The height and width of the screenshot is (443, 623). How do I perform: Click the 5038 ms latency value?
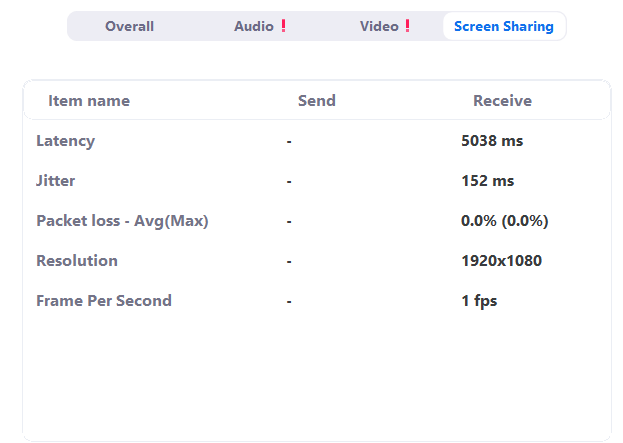[x=492, y=141]
